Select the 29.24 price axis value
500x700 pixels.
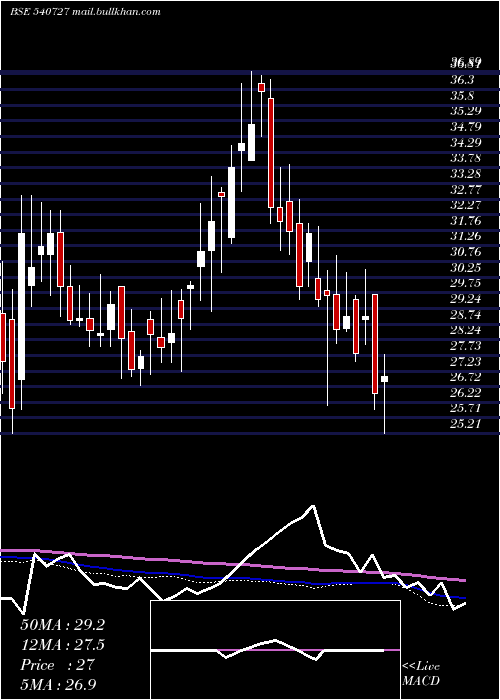[x=466, y=299]
